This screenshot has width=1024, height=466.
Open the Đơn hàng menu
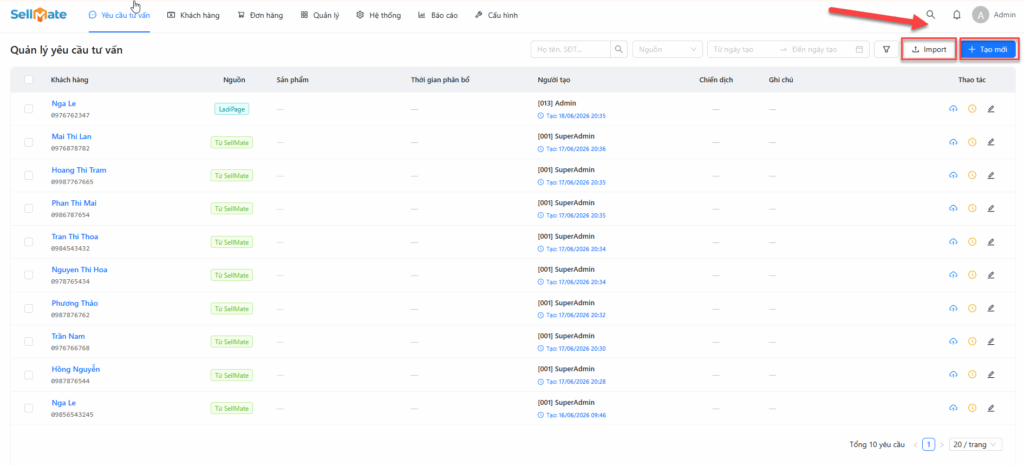[x=260, y=15]
